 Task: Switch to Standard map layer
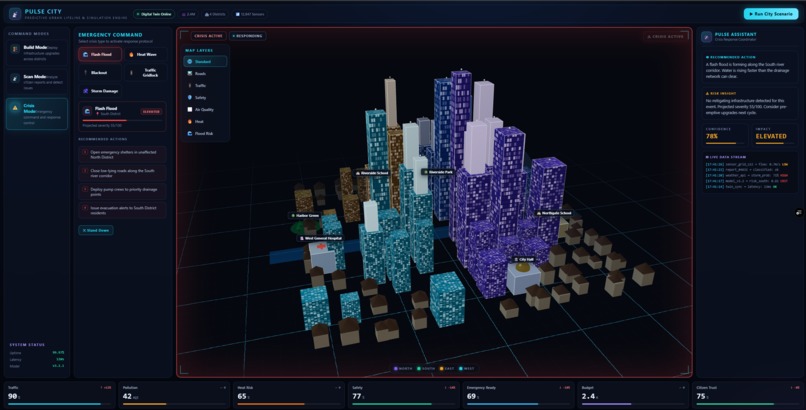click(205, 62)
